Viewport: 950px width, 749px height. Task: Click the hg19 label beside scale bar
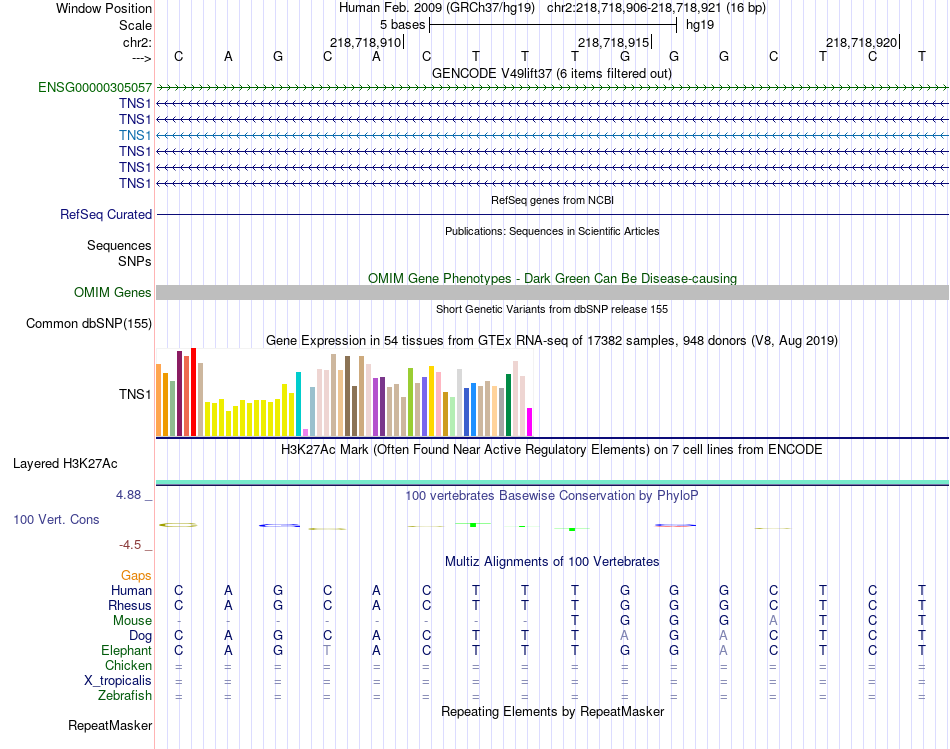point(700,25)
